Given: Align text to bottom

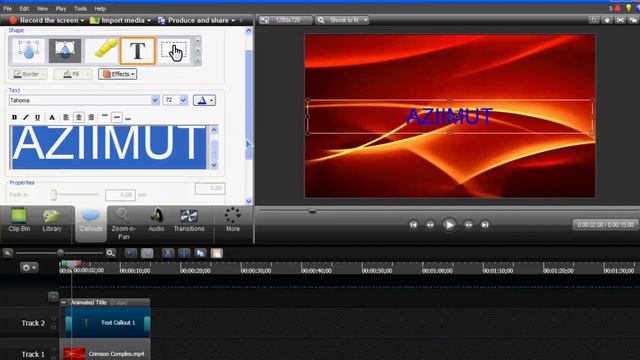Looking at the screenshot, I should 128,118.
